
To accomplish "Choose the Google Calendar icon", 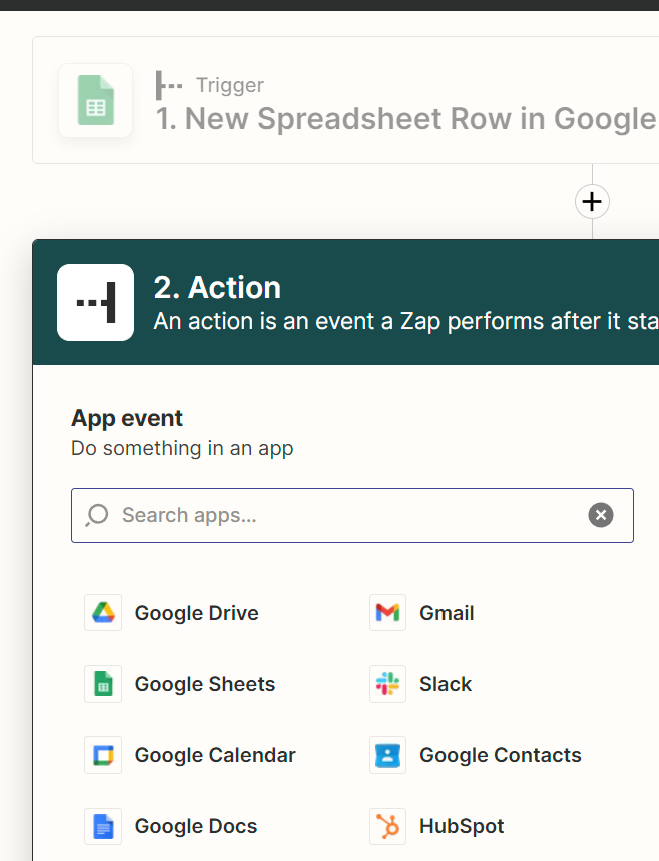I will point(102,755).
